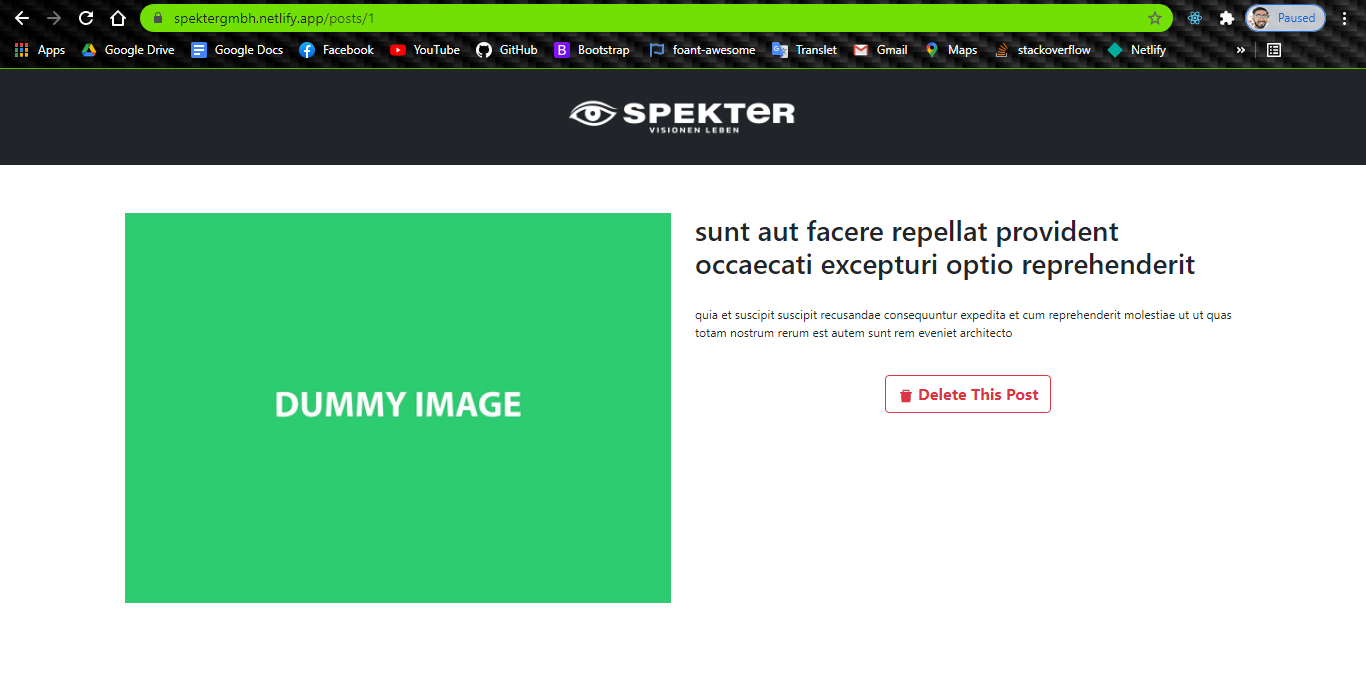Image resolution: width=1366 pixels, height=694 pixels.
Task: Open the Extensions puzzle icon
Action: coord(1226,18)
